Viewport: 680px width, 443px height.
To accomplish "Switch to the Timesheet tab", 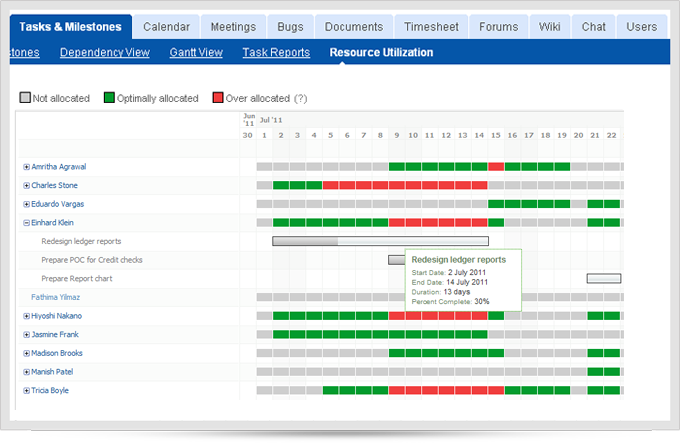I will (430, 27).
